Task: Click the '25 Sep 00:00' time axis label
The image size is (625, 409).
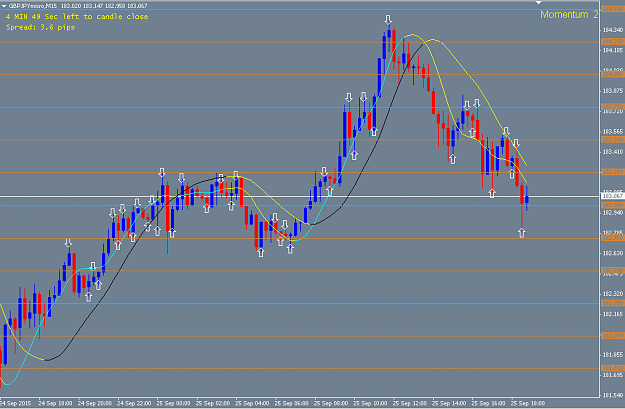Action: point(173,403)
